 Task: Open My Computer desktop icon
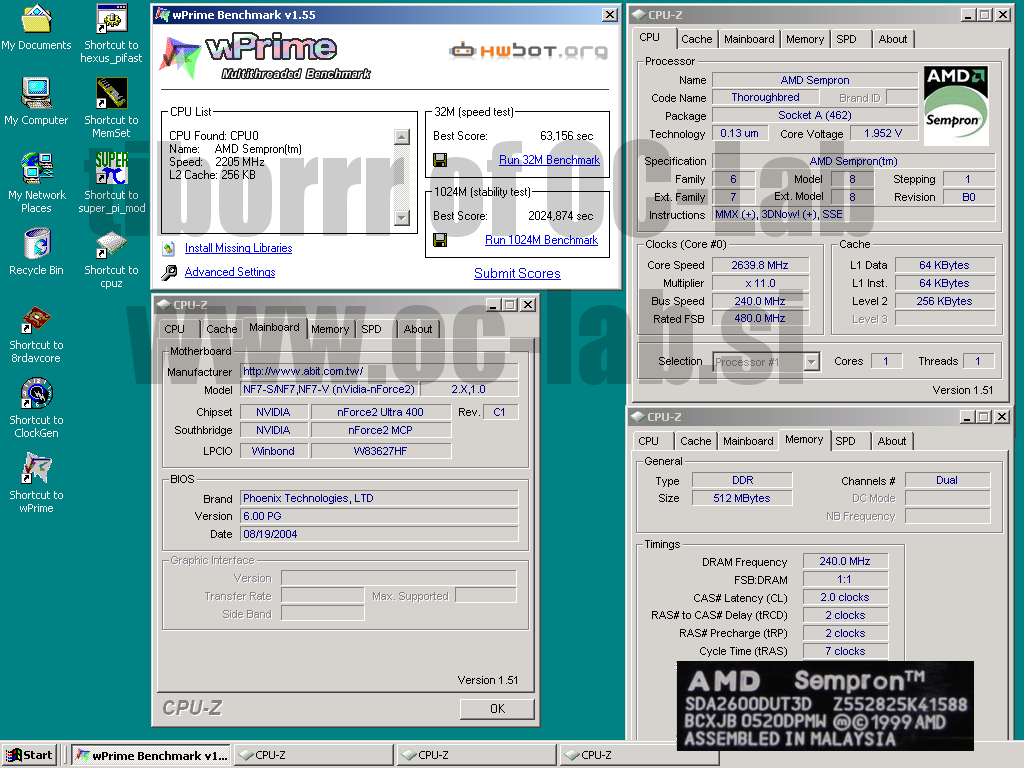click(36, 101)
